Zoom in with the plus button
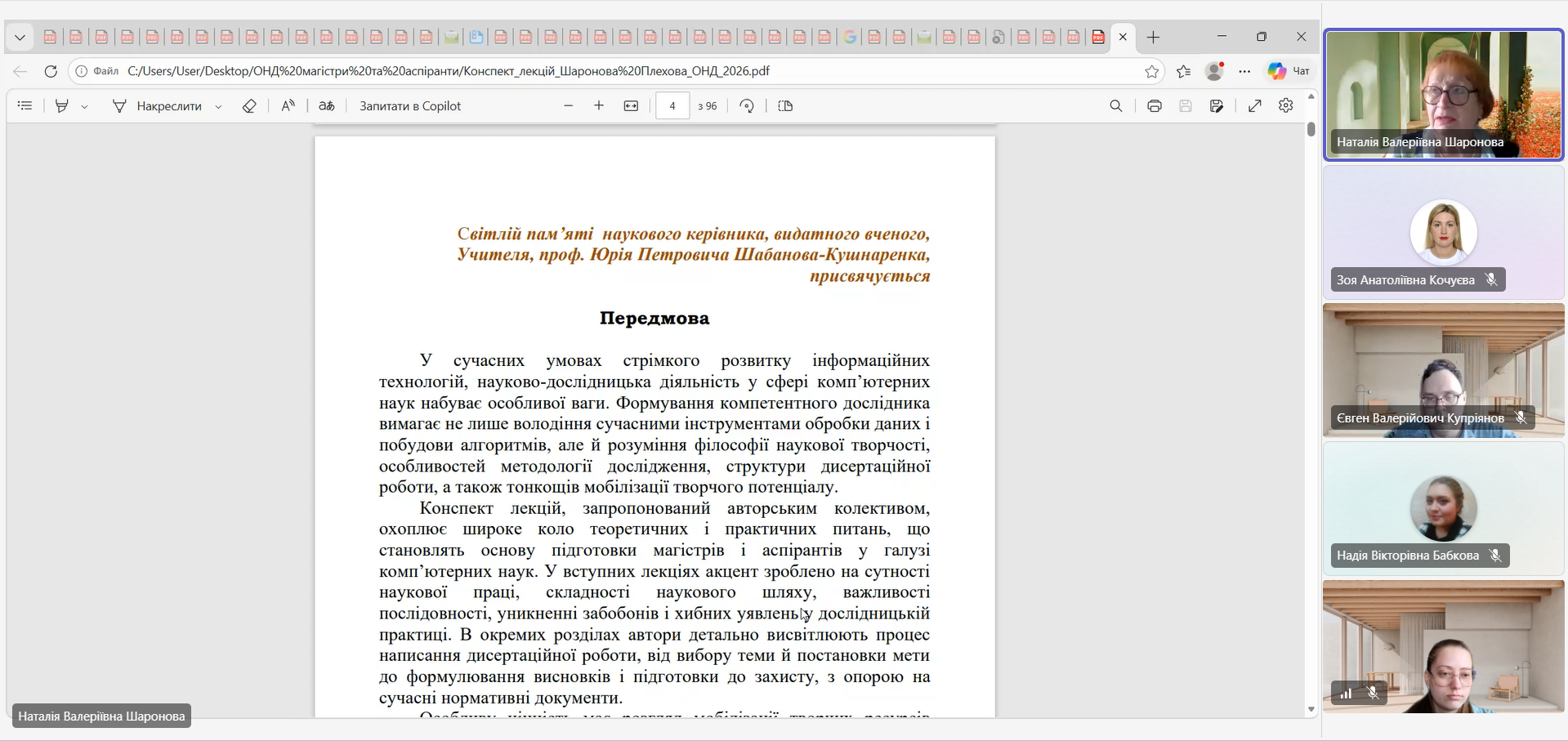This screenshot has height=741, width=1568. 599,106
